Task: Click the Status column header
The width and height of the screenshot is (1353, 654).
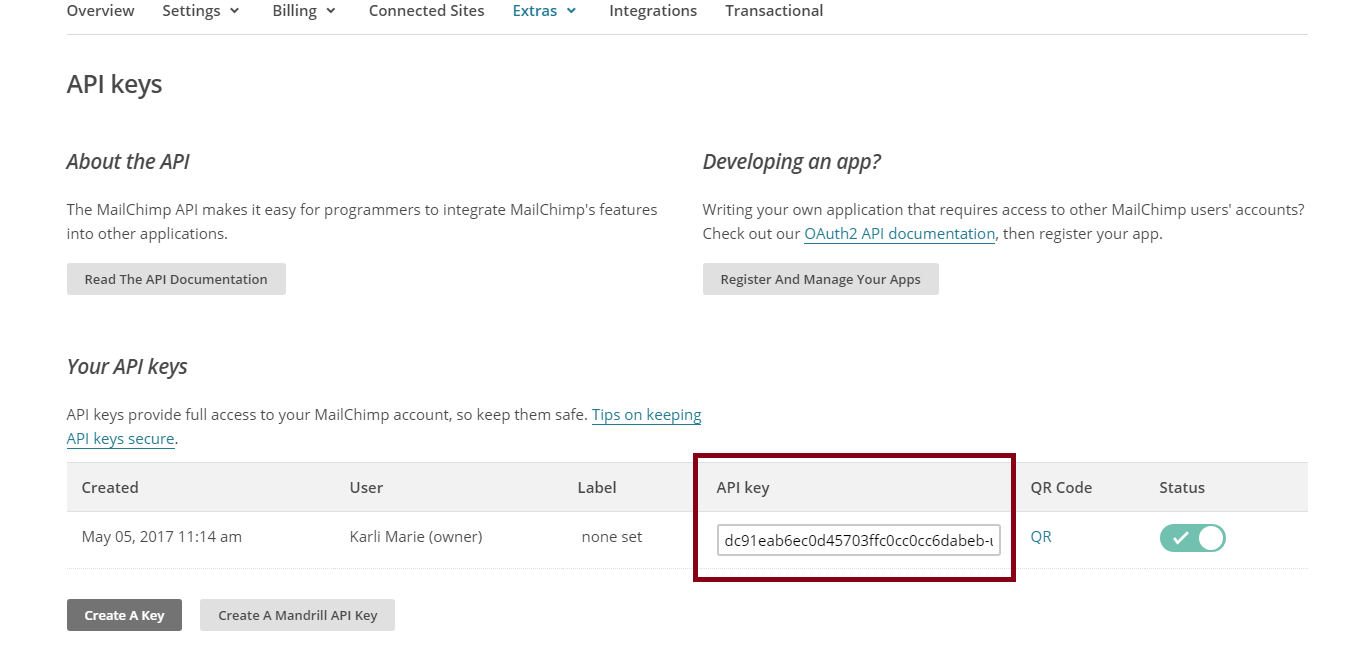Action: tap(1182, 488)
